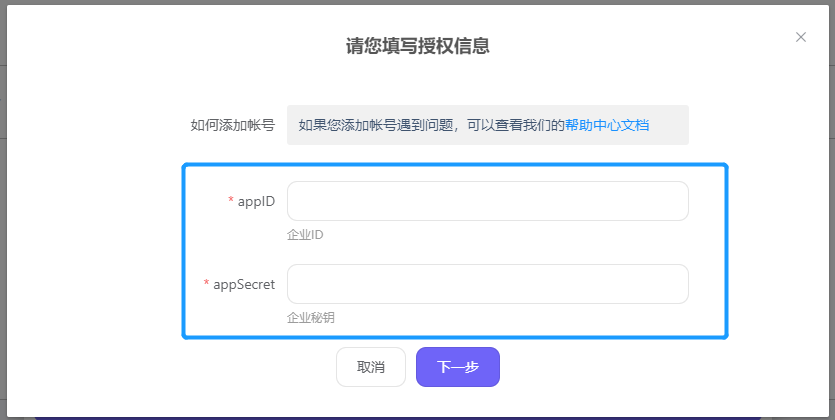
Task: Focus the appID input field
Action: (x=488, y=201)
